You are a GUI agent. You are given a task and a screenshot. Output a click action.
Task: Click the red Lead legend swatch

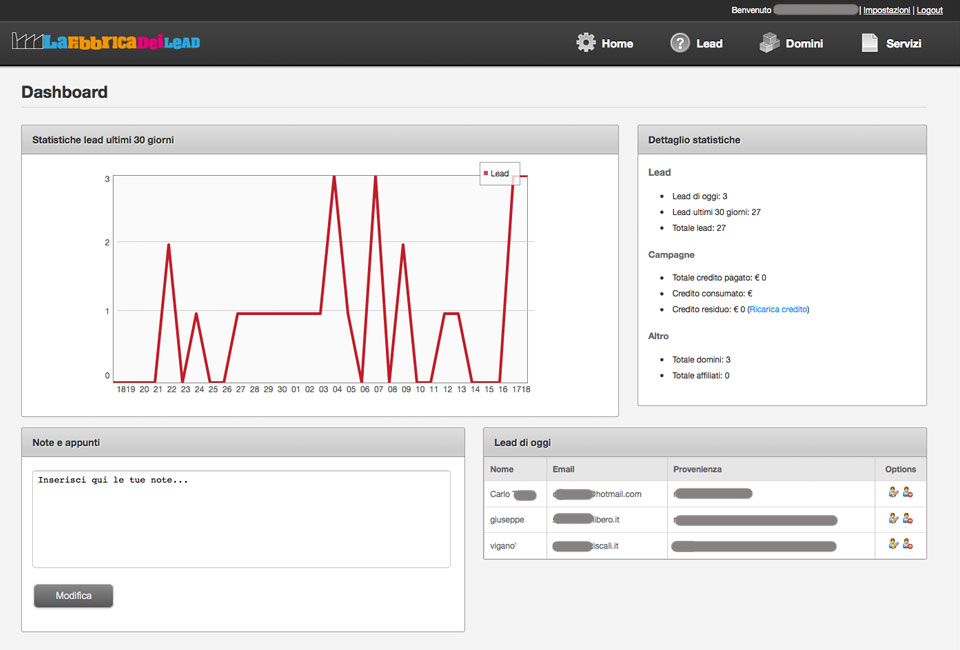coord(486,174)
